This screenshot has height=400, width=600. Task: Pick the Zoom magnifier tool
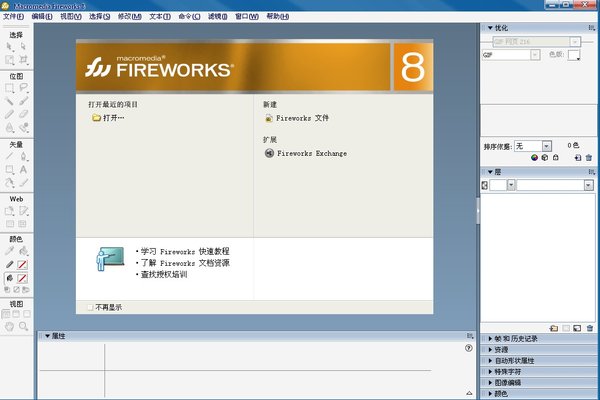click(23, 327)
